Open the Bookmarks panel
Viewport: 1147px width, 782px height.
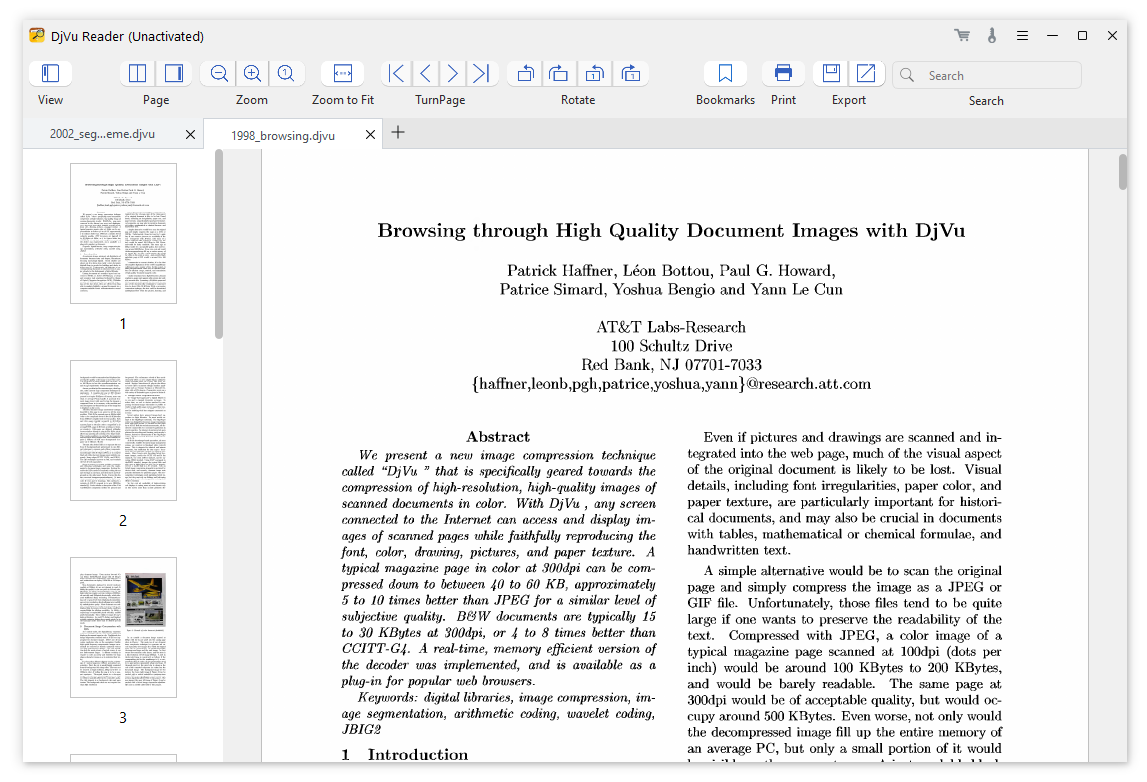pyautogui.click(x=725, y=73)
